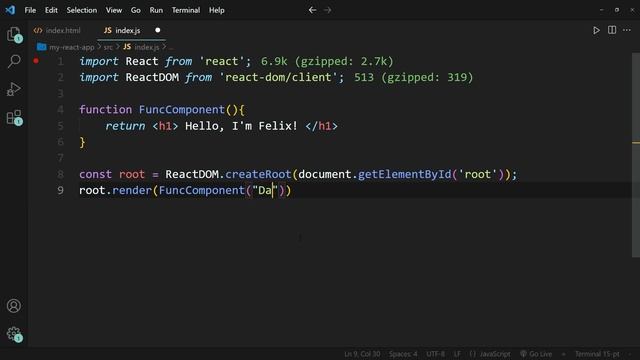Click the unsaved dot on index.js tab
Viewport: 640px width, 360px height.
point(158,30)
